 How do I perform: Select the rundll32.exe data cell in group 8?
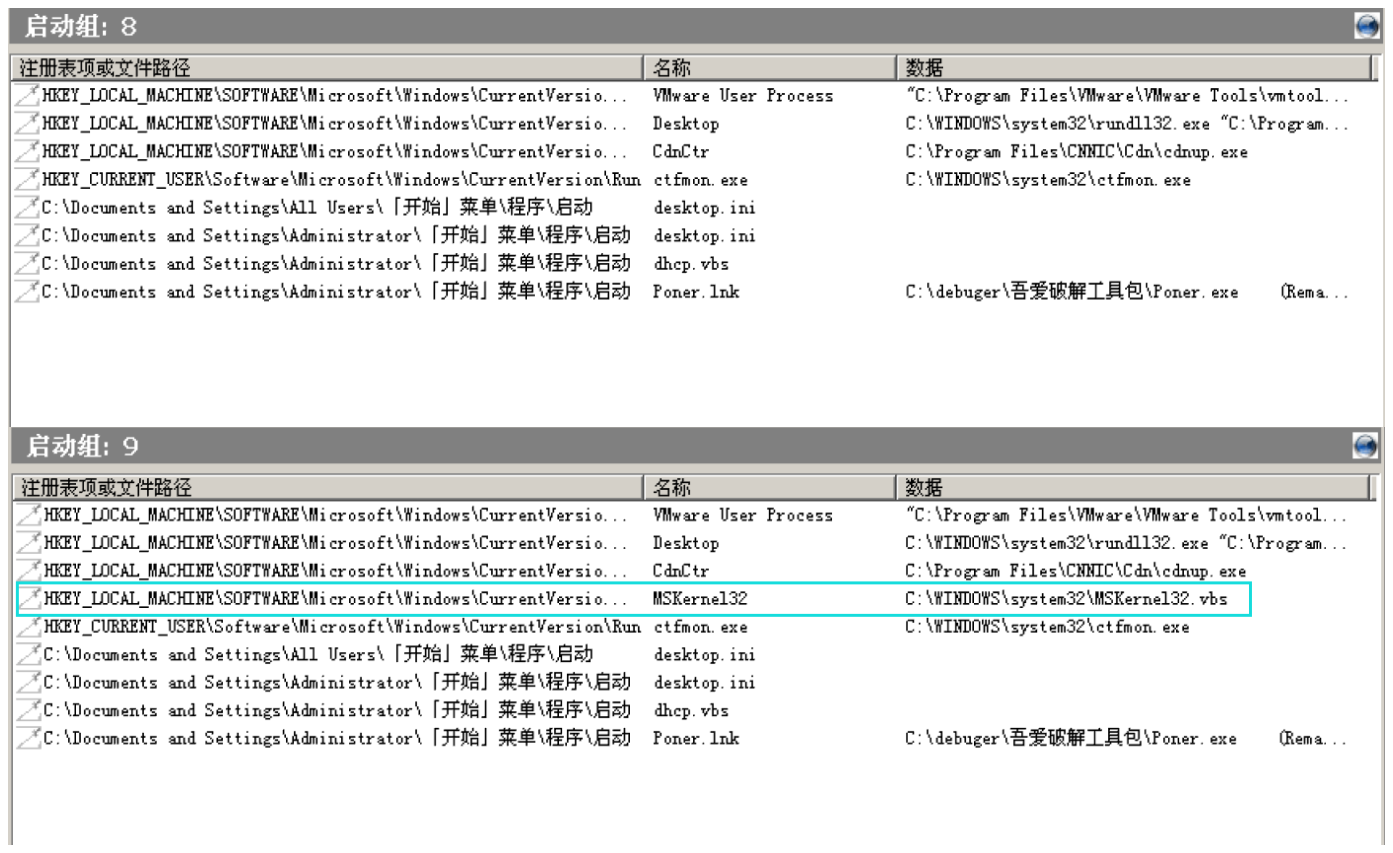(1128, 124)
